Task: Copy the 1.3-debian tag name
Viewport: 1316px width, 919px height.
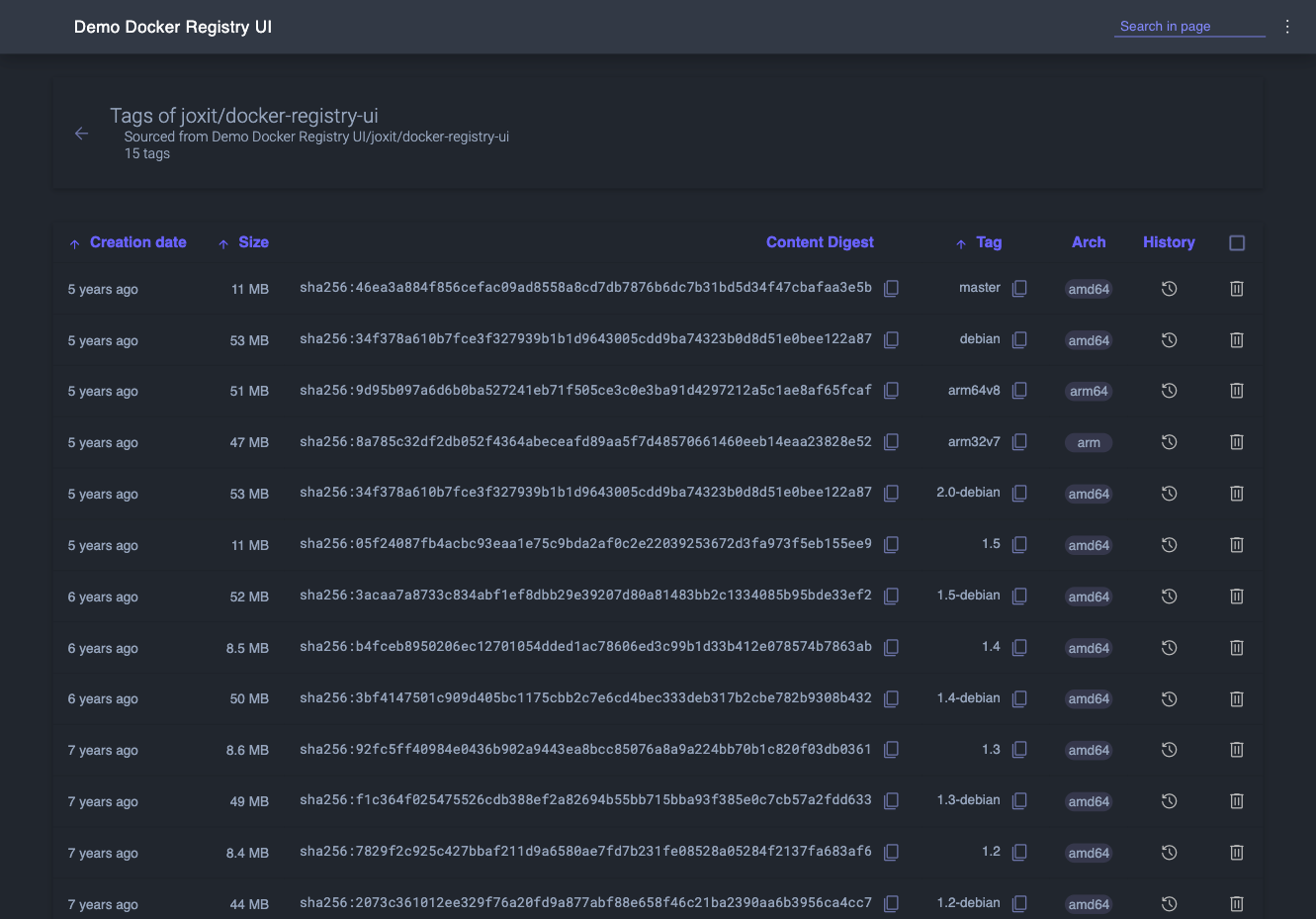Action: tap(1019, 800)
